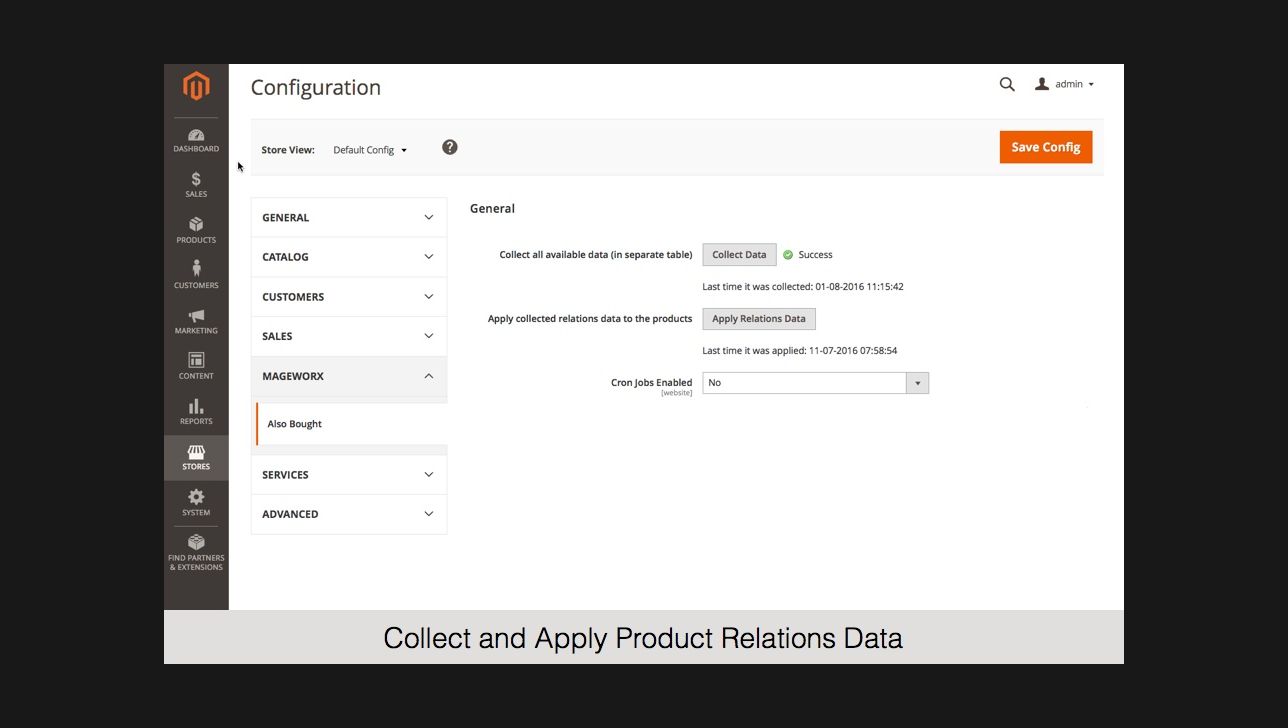Open the Sales dollar icon menu

click(x=196, y=184)
